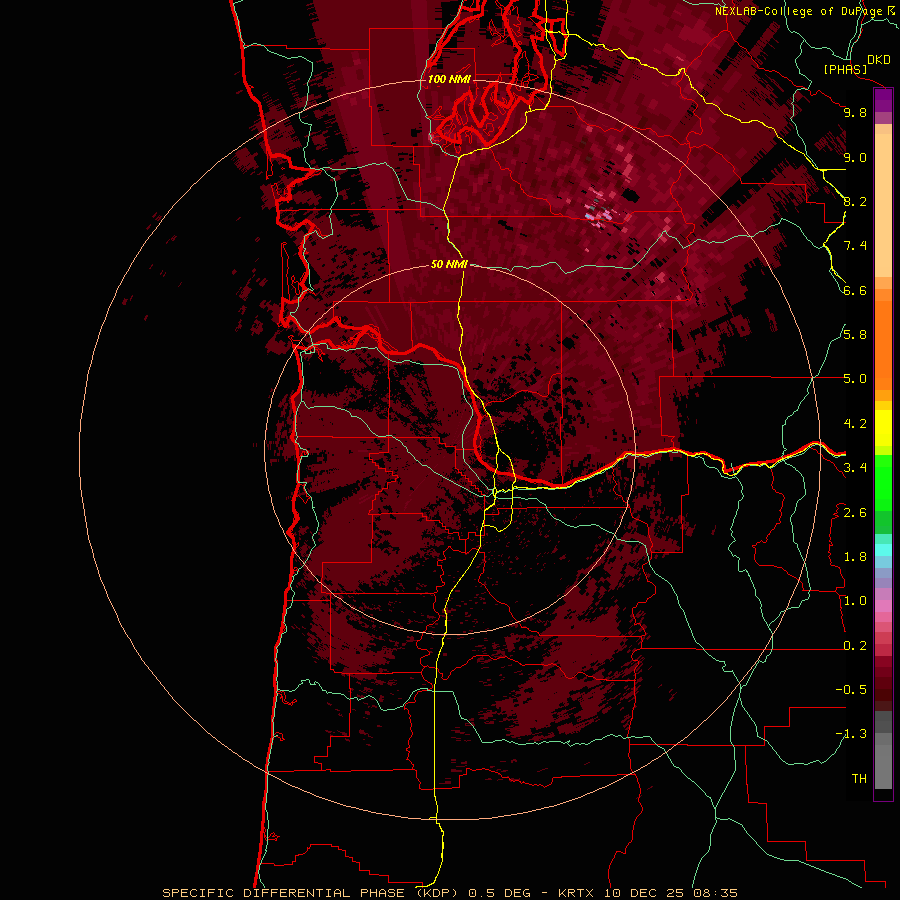Select the 9.8 legend value
This screenshot has width=900, height=900.
click(855, 112)
